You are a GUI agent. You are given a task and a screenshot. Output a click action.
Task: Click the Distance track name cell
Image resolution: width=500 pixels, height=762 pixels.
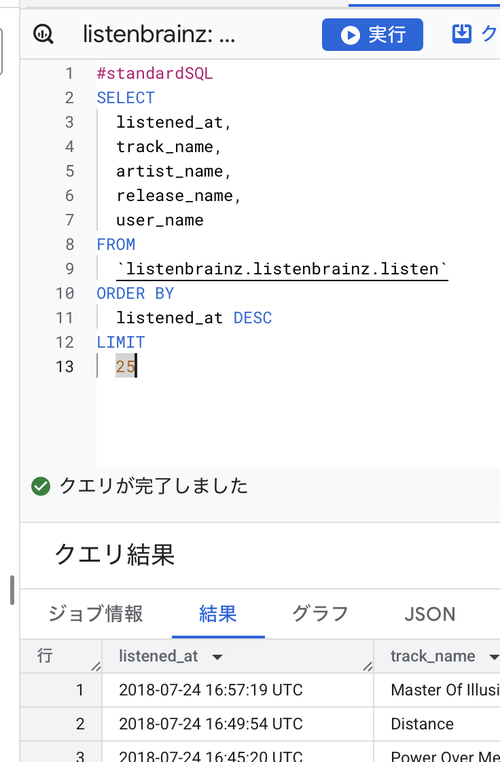(x=437, y=724)
